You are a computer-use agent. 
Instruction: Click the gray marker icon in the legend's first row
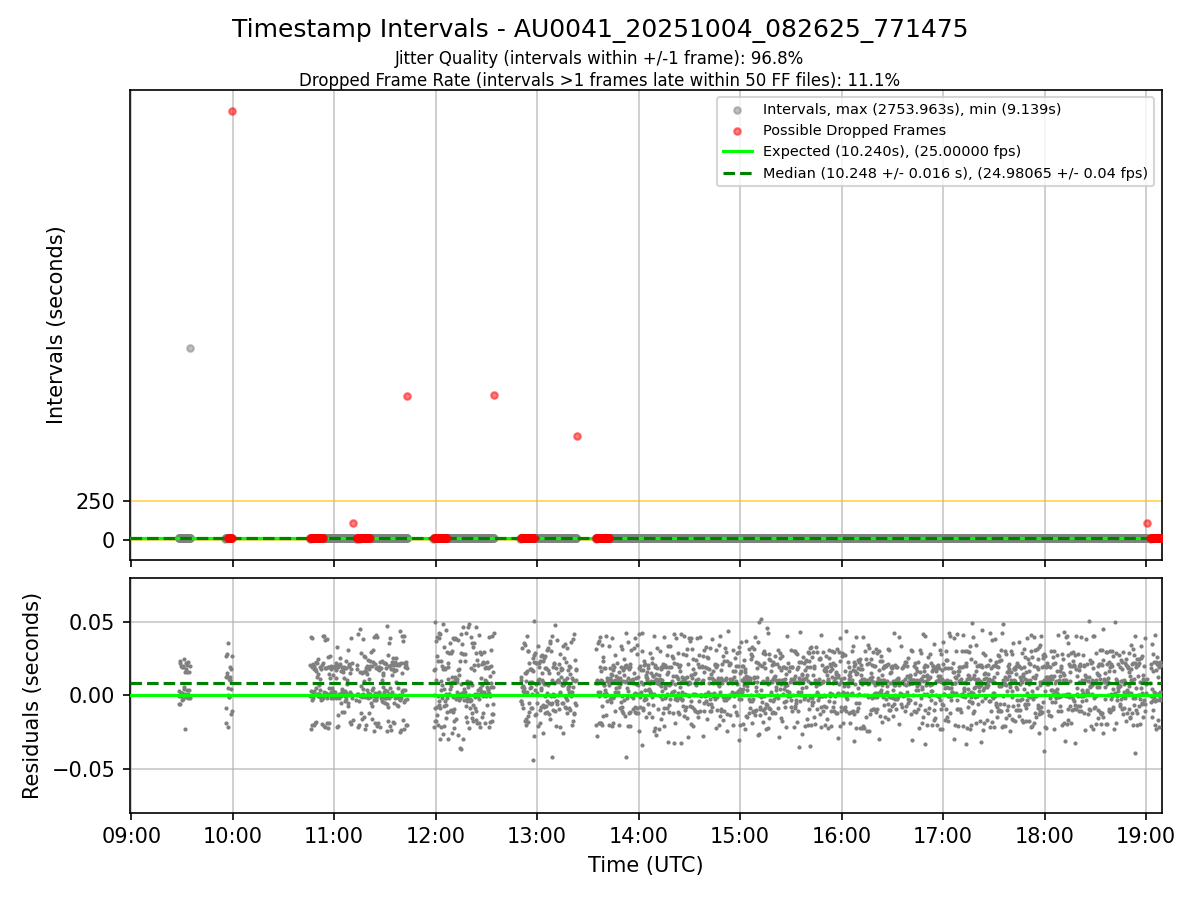[x=737, y=109]
